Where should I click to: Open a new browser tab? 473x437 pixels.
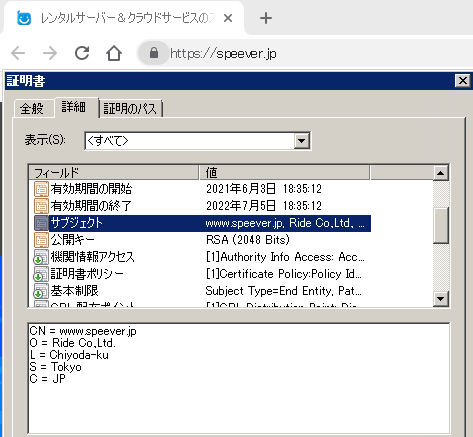(266, 18)
